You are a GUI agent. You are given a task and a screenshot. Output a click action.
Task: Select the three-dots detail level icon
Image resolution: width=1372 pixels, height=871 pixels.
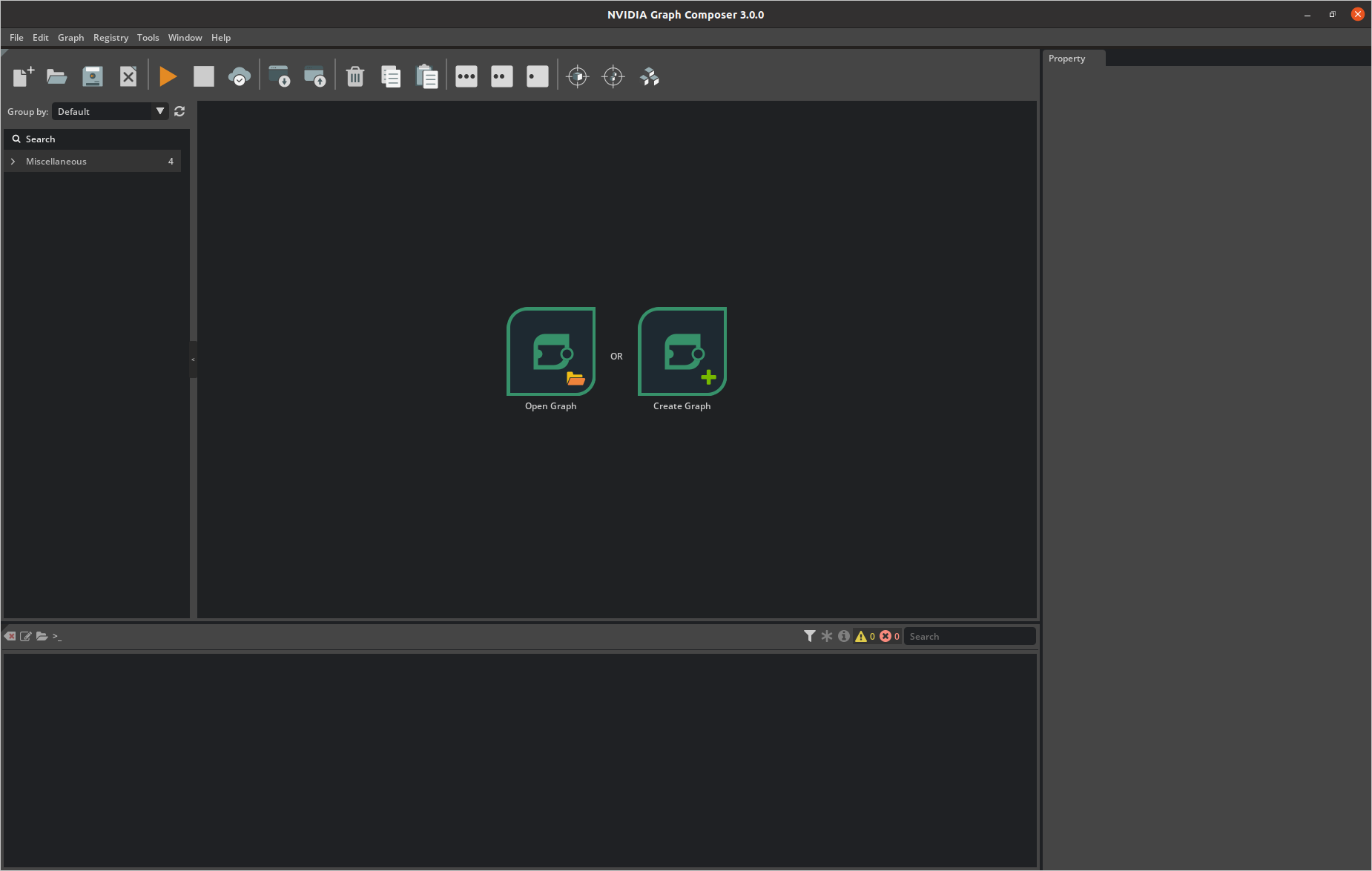point(466,76)
